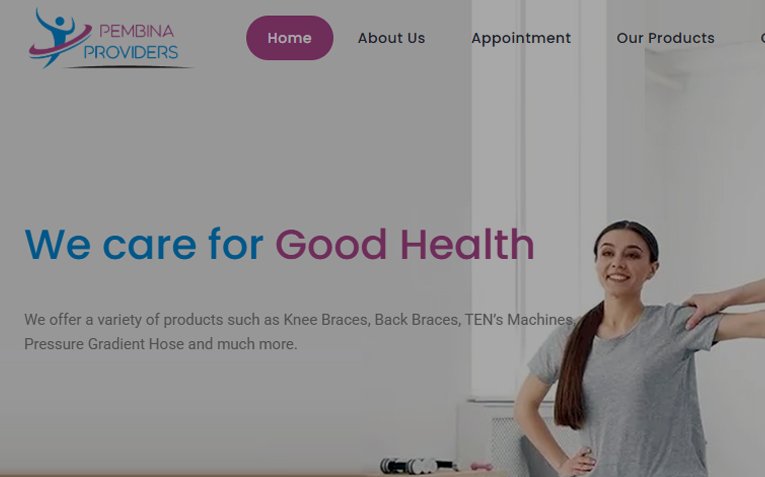Screen dimensions: 765x477
Task: Click the purple swoosh in the logo
Action: pyautogui.click(x=60, y=44)
